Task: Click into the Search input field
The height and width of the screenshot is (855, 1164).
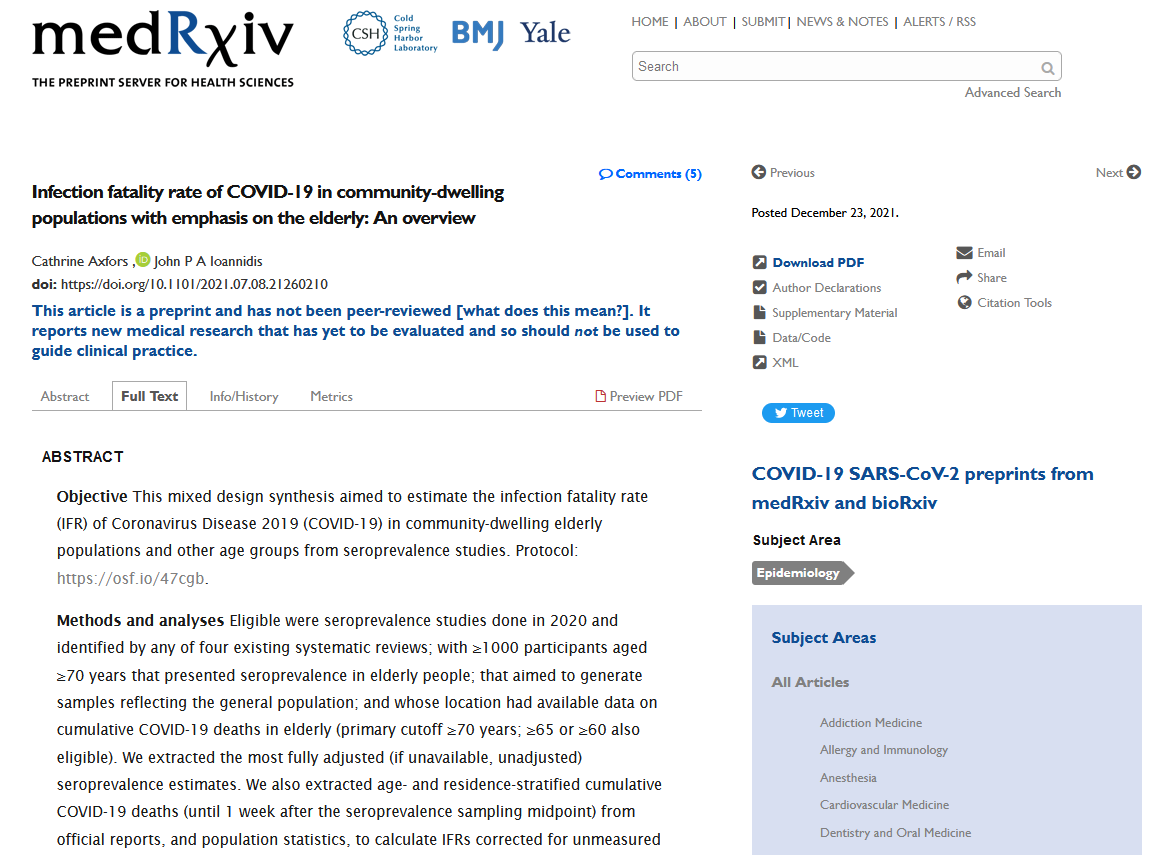Action: click(835, 67)
